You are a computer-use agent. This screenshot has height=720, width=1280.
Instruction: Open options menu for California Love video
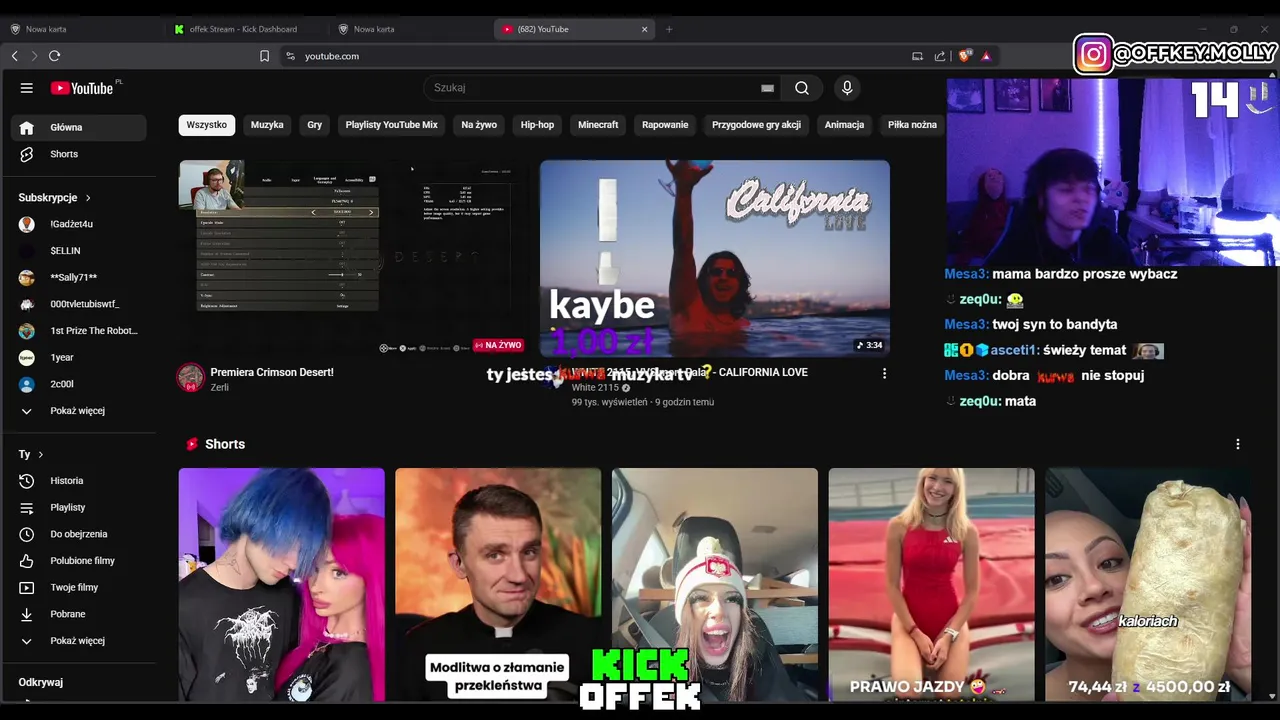pyautogui.click(x=884, y=373)
